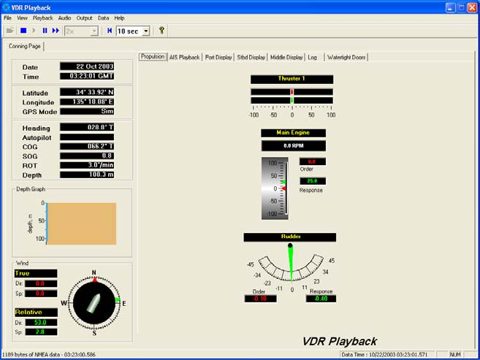The width and height of the screenshot is (480, 360).
Task: Select the Conning Page tab
Action: tap(25, 46)
